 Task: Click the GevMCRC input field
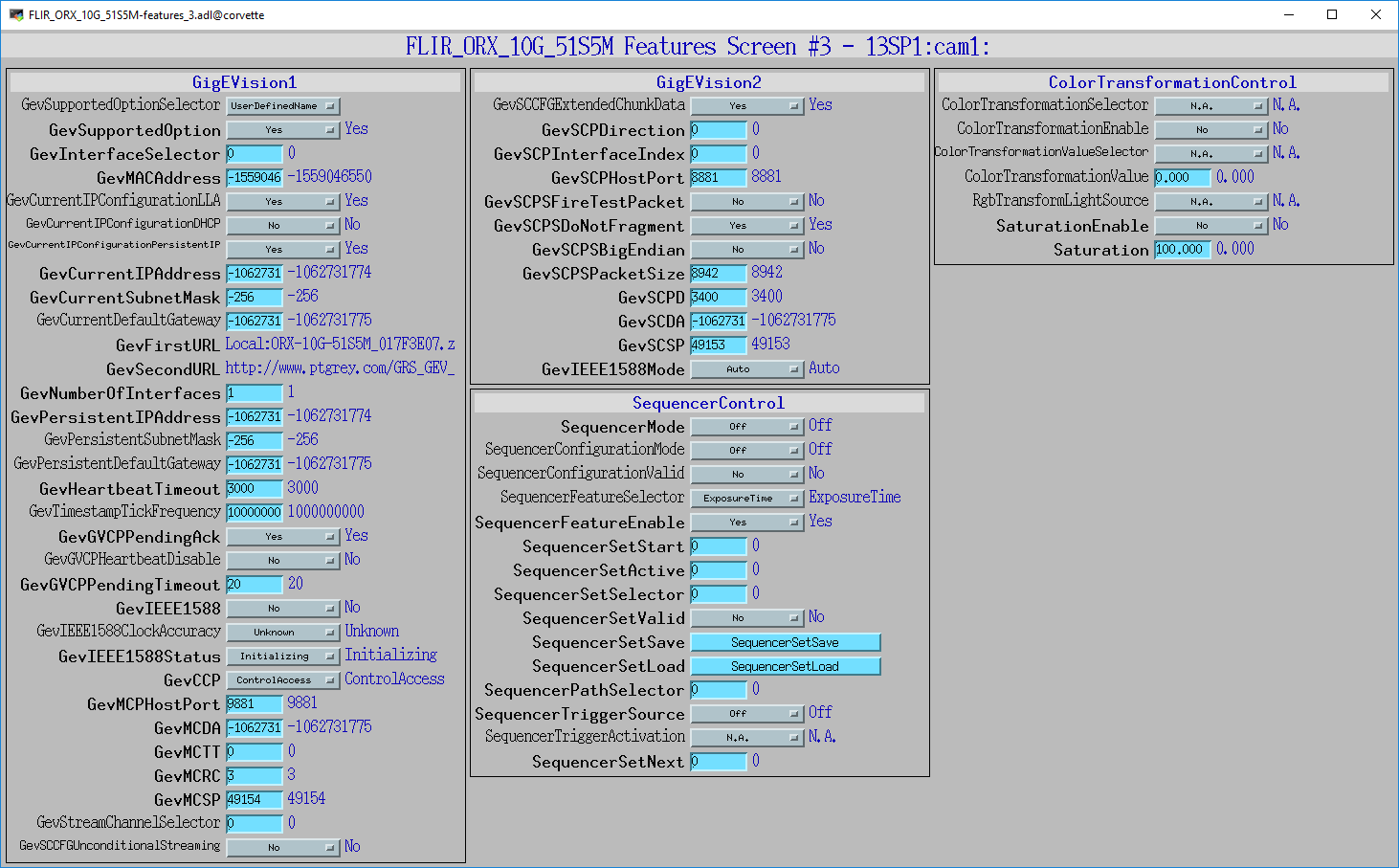[255, 776]
